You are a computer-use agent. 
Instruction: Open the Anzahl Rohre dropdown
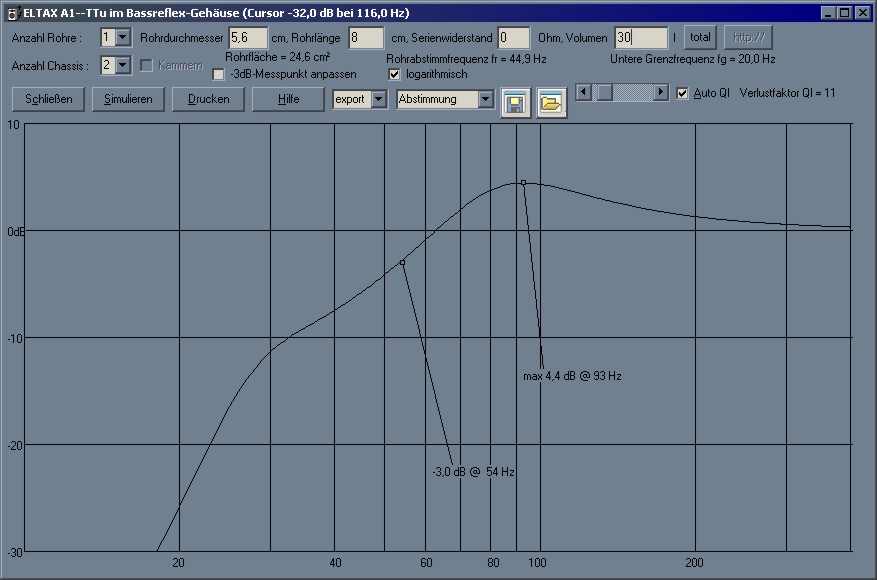pos(122,37)
